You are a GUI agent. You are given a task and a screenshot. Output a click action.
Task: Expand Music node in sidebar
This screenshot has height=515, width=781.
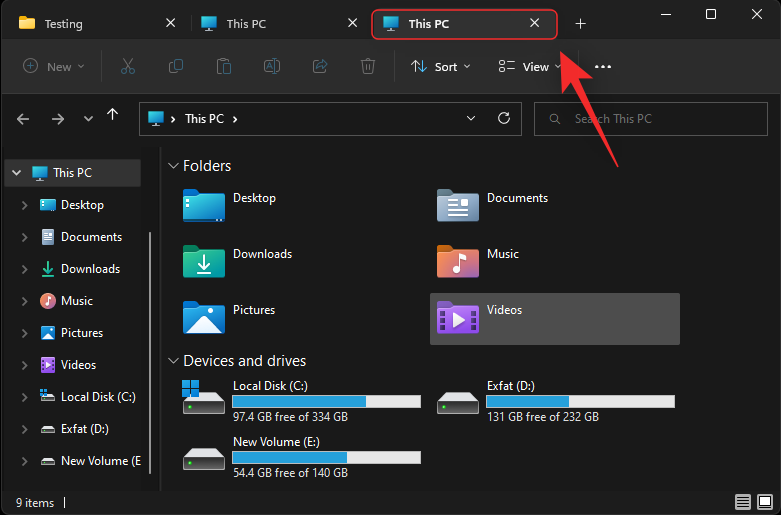point(24,301)
